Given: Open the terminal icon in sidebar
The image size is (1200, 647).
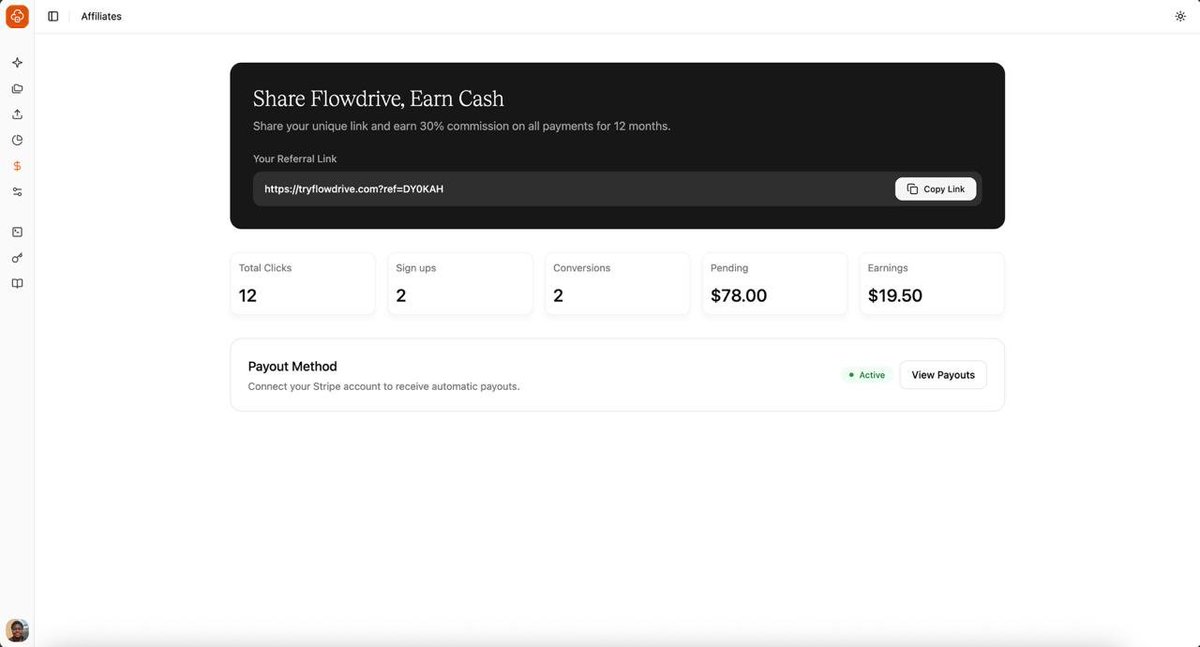Looking at the screenshot, I should [x=17, y=232].
